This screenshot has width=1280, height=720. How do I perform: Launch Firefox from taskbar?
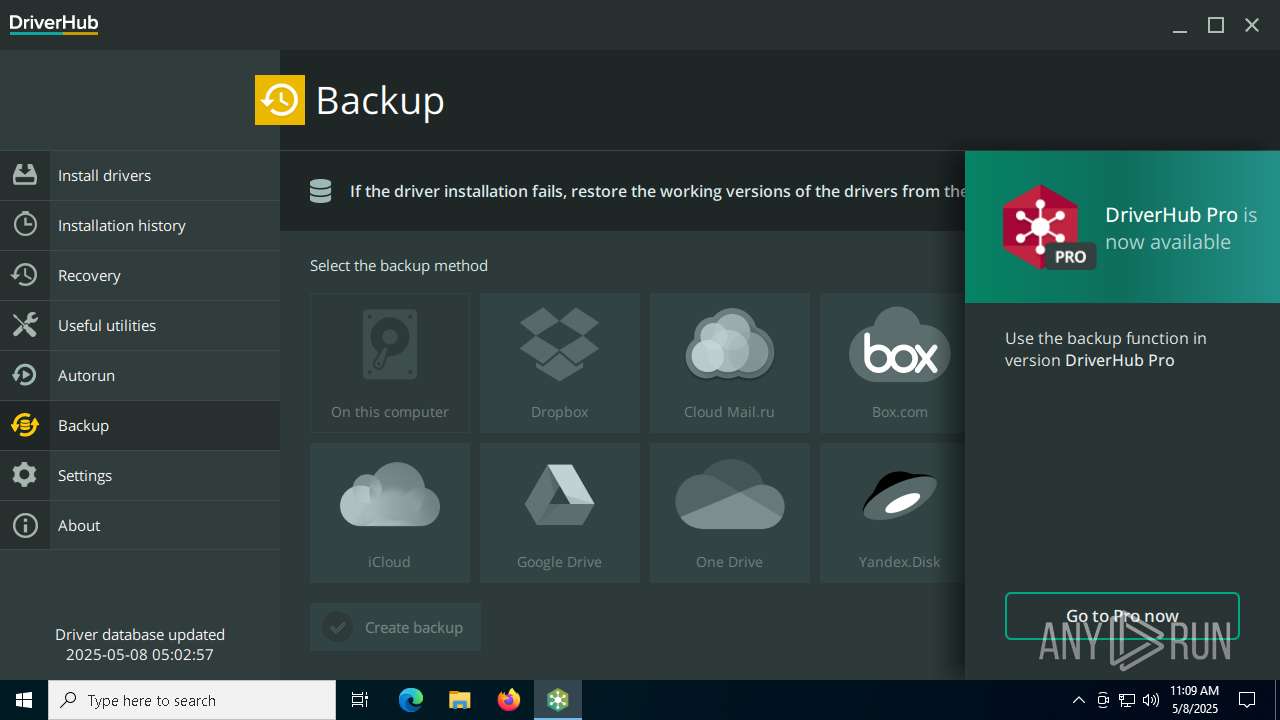tap(509, 700)
